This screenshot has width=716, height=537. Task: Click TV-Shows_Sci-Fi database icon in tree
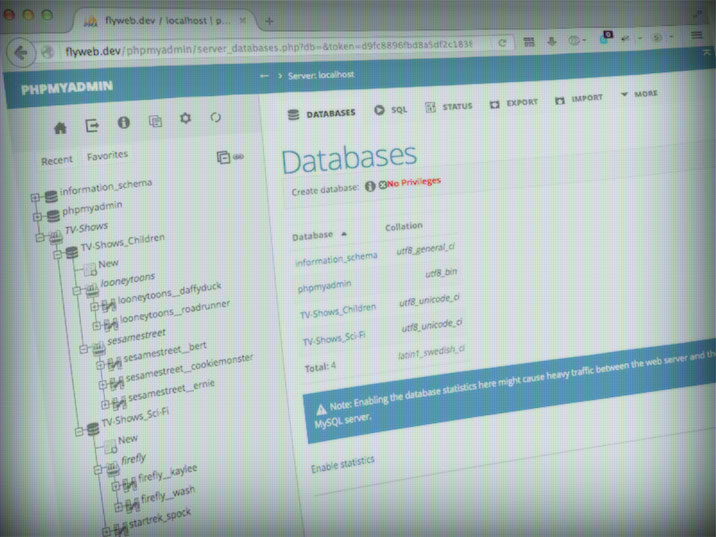93,429
